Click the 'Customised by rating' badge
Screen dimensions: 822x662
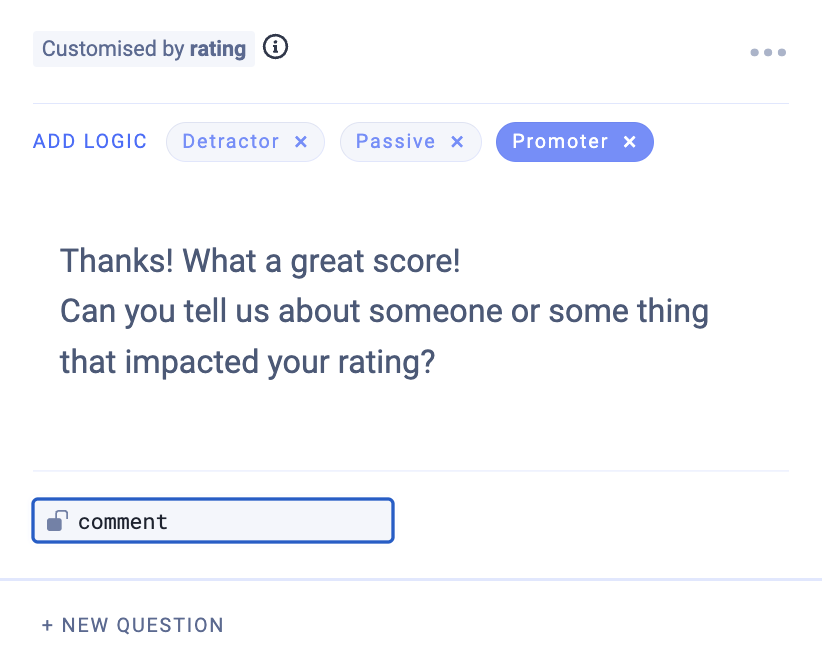pyautogui.click(x=144, y=49)
